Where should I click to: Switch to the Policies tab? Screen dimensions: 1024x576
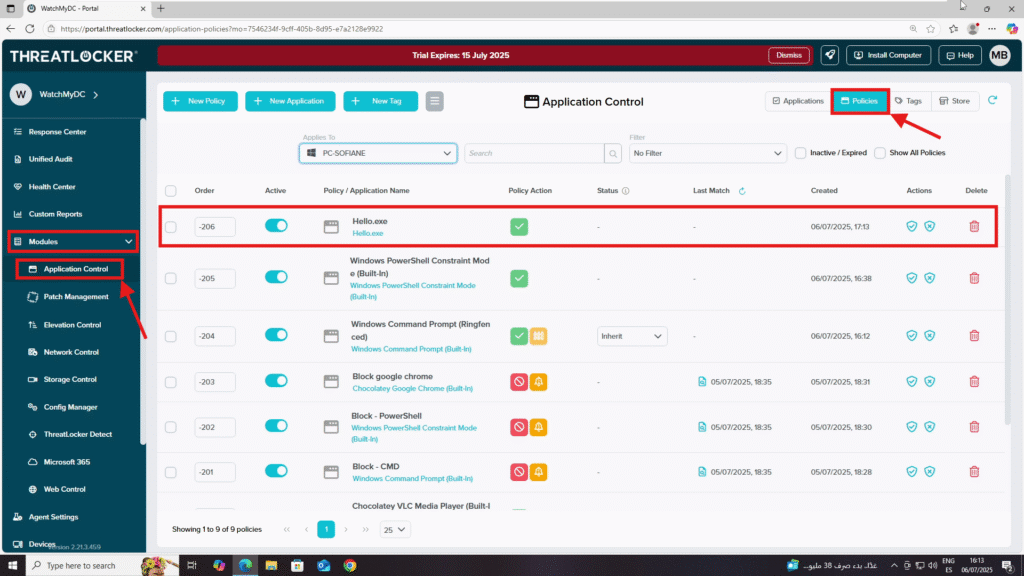click(x=859, y=101)
